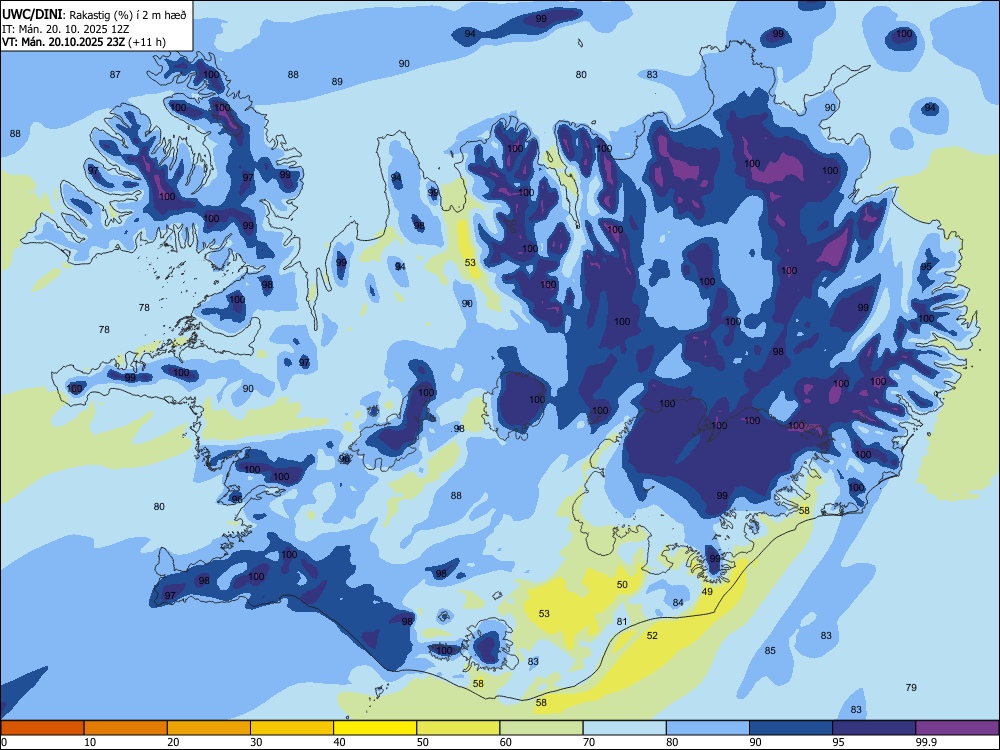Select the amber 20–30 legend swatch
The image size is (1000, 750).
pos(209,728)
